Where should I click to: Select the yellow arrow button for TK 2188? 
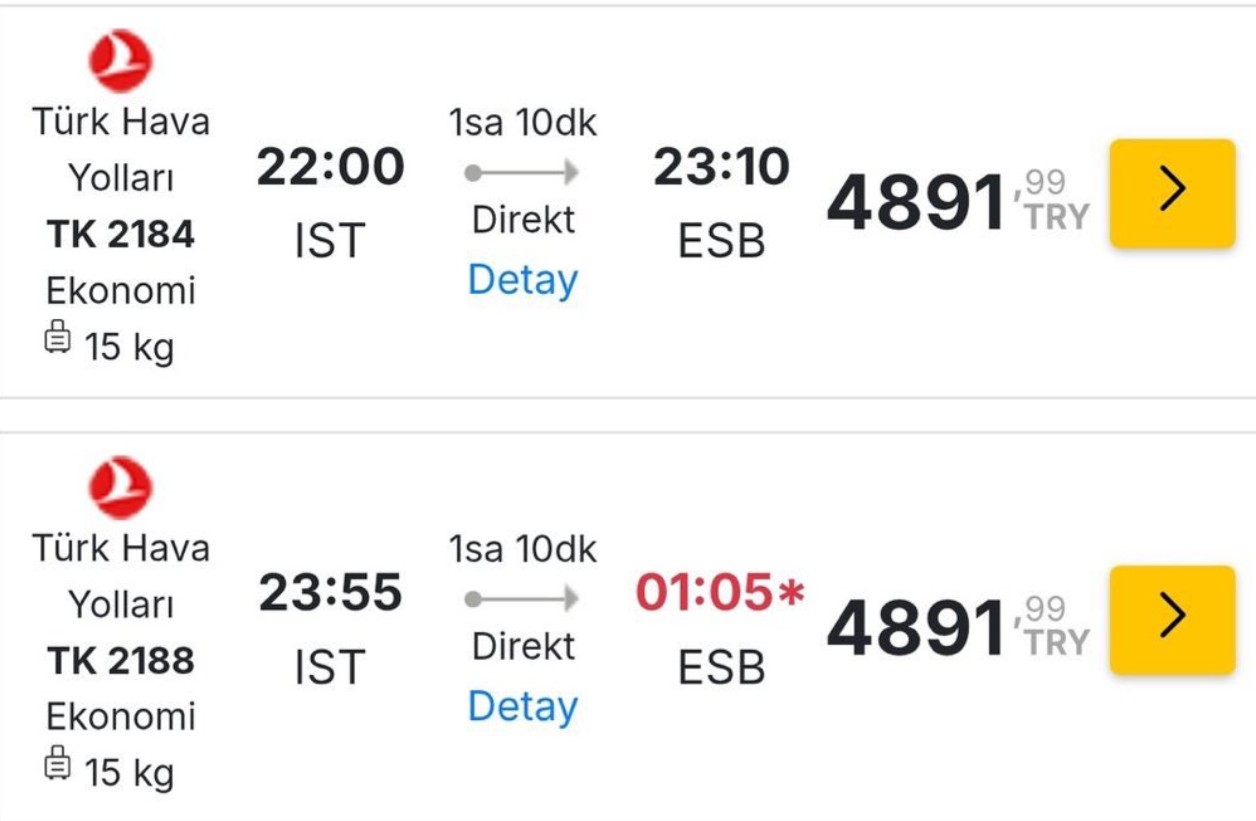pyautogui.click(x=1172, y=620)
